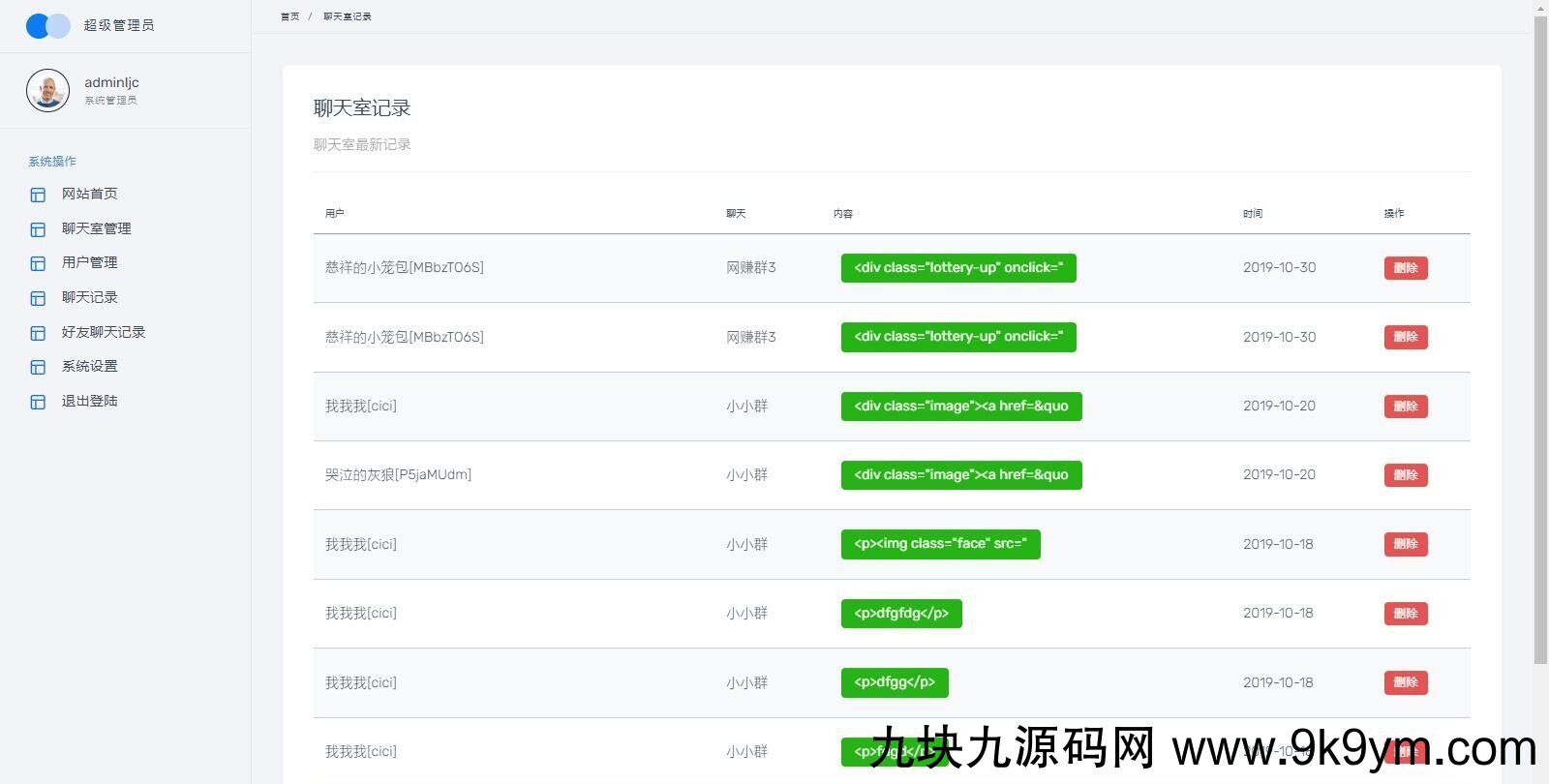The width and height of the screenshot is (1549, 784).
Task: Open the adminljc avatar picture
Action: pyautogui.click(x=47, y=91)
